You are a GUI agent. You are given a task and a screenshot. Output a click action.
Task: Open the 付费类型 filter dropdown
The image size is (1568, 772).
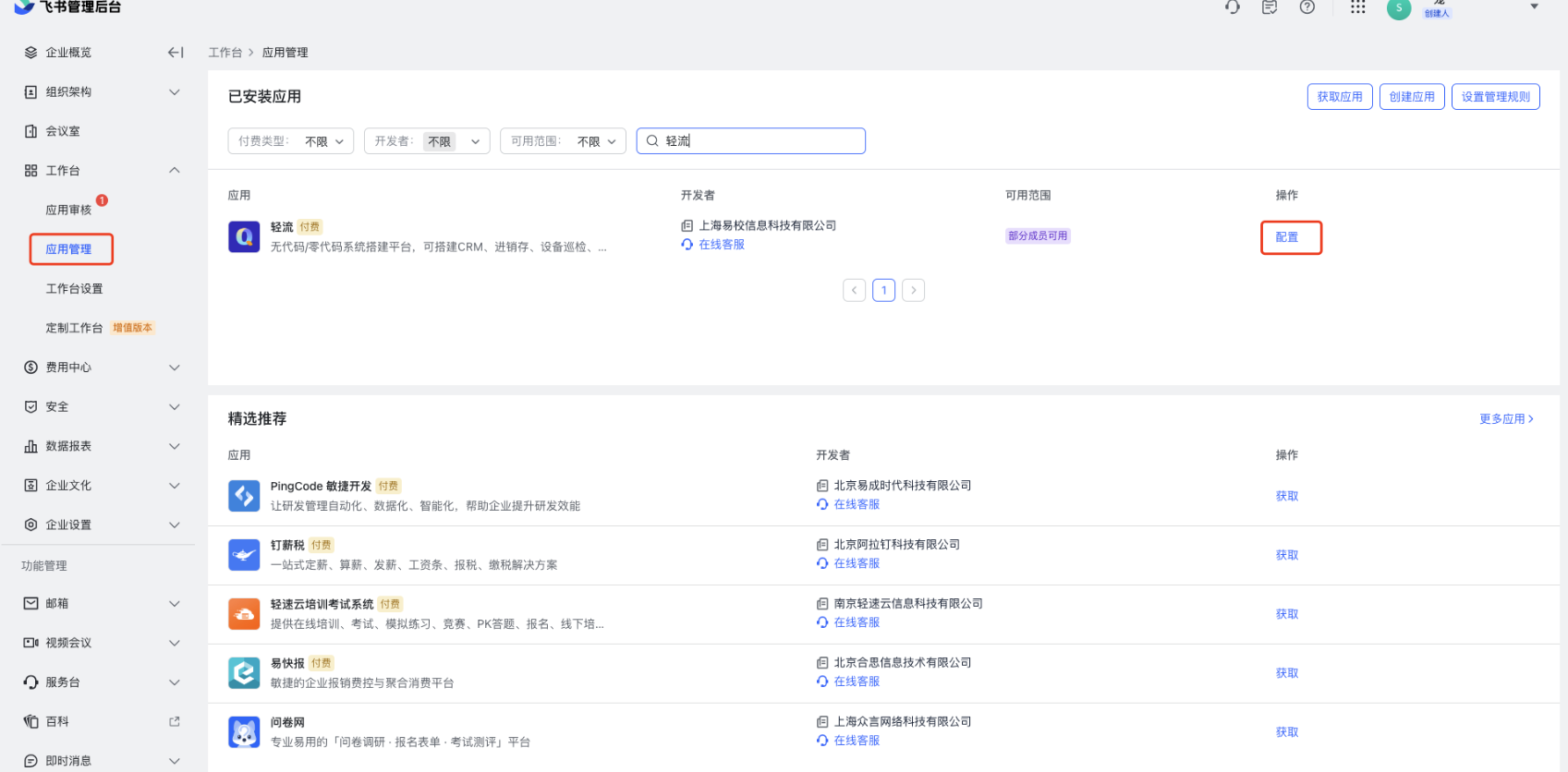pos(291,141)
